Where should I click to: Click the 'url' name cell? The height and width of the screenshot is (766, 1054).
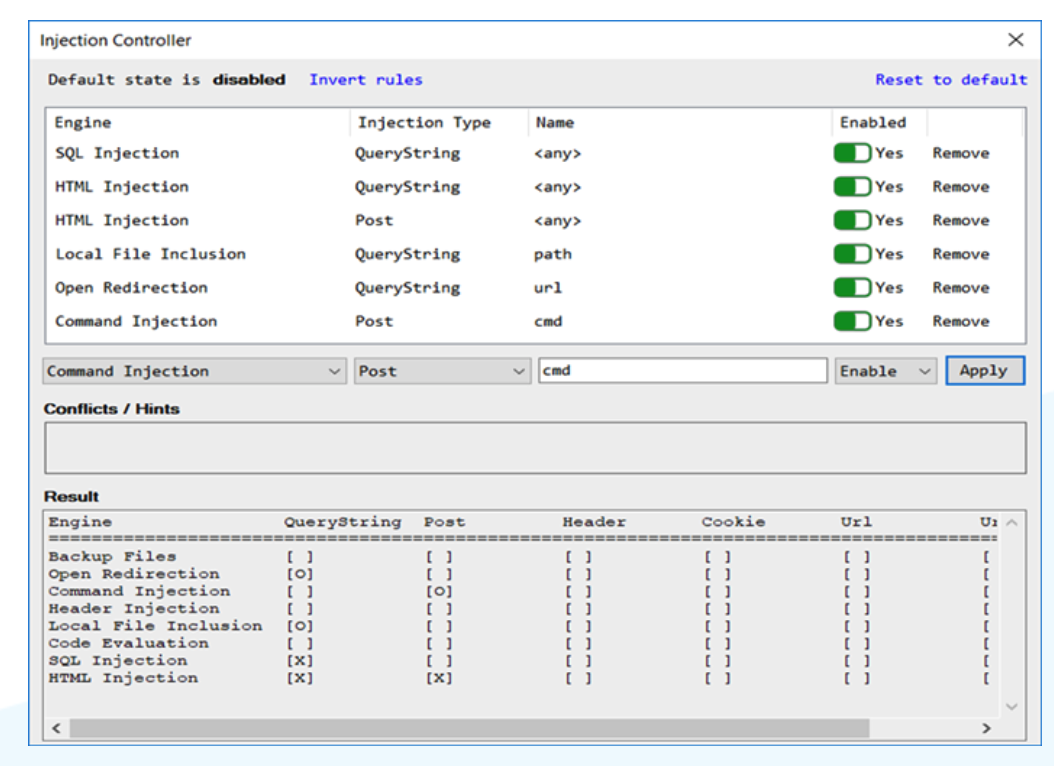coord(548,288)
